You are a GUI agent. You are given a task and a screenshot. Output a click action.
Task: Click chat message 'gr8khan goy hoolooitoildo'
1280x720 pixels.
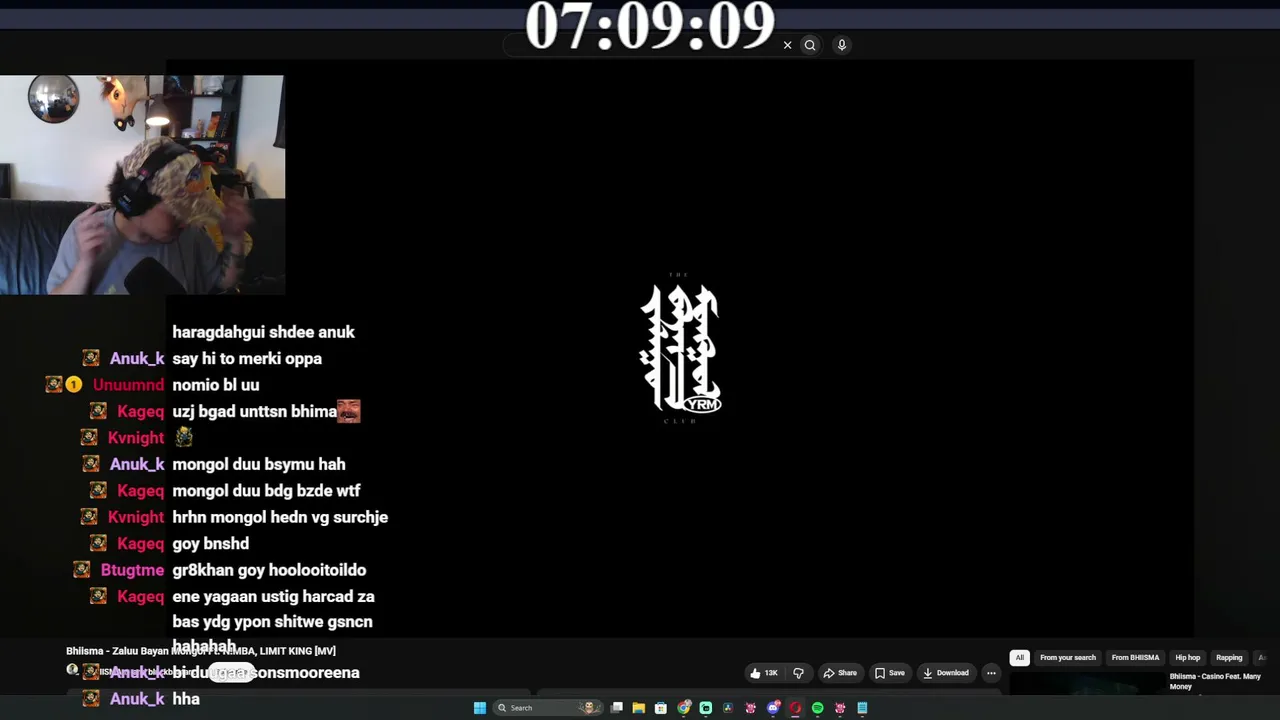coord(269,570)
